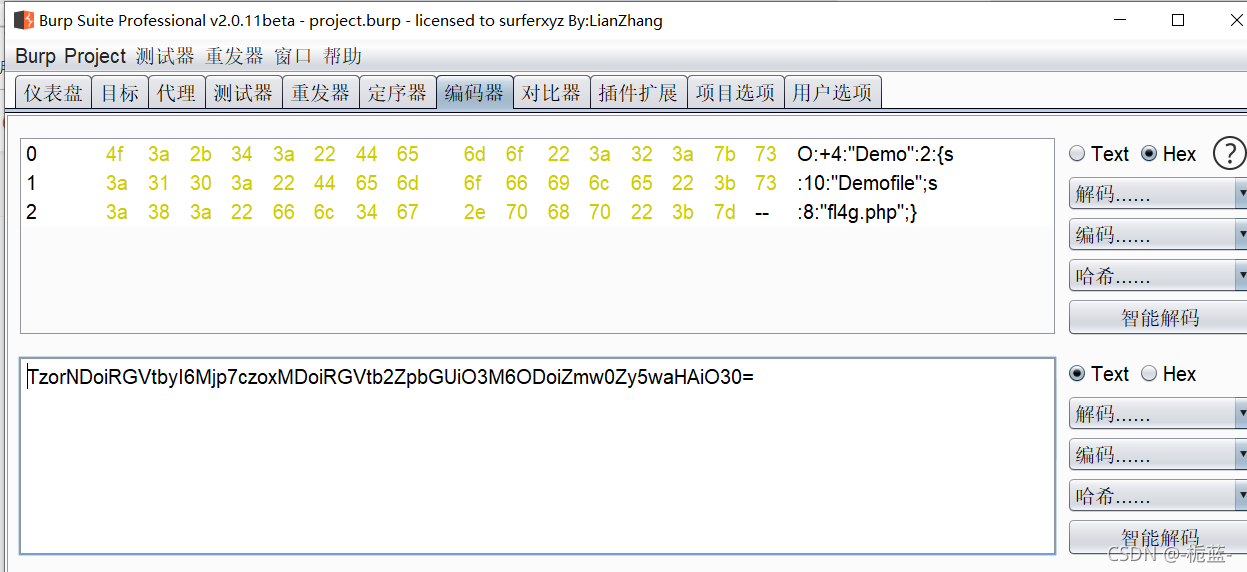Screen dimensions: 1247x572
Task: Switch to the 用户选项 tab
Action: pos(832,92)
